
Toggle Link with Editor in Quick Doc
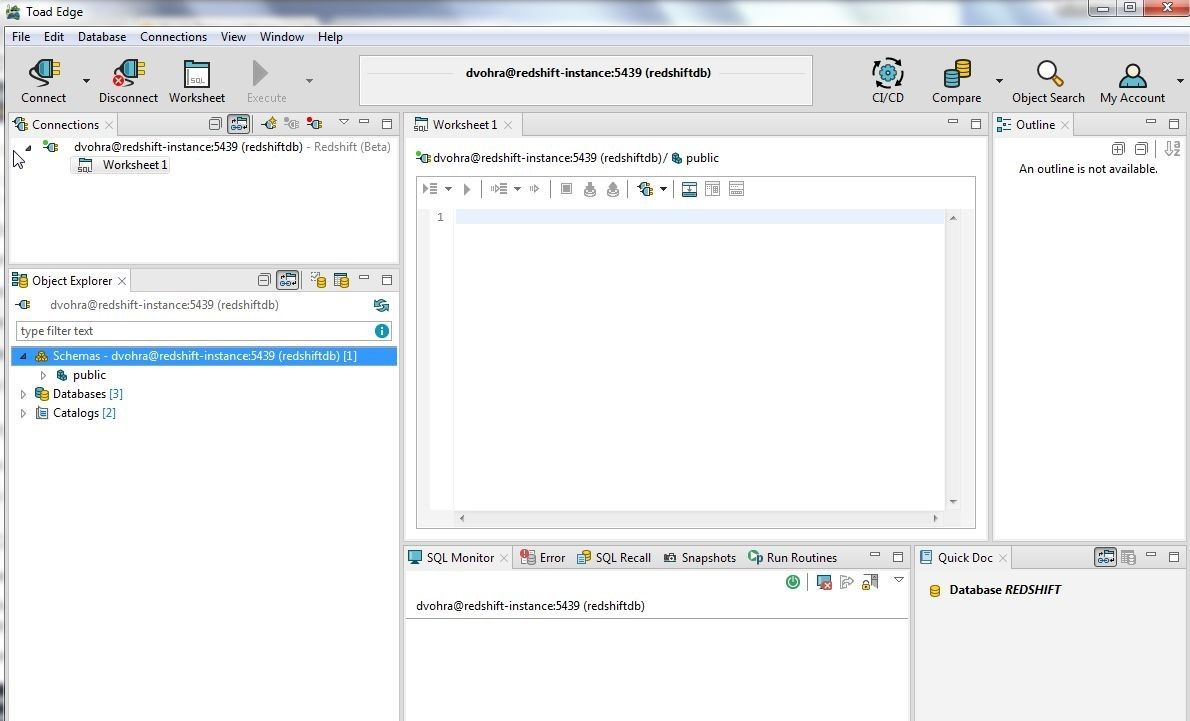point(1105,557)
